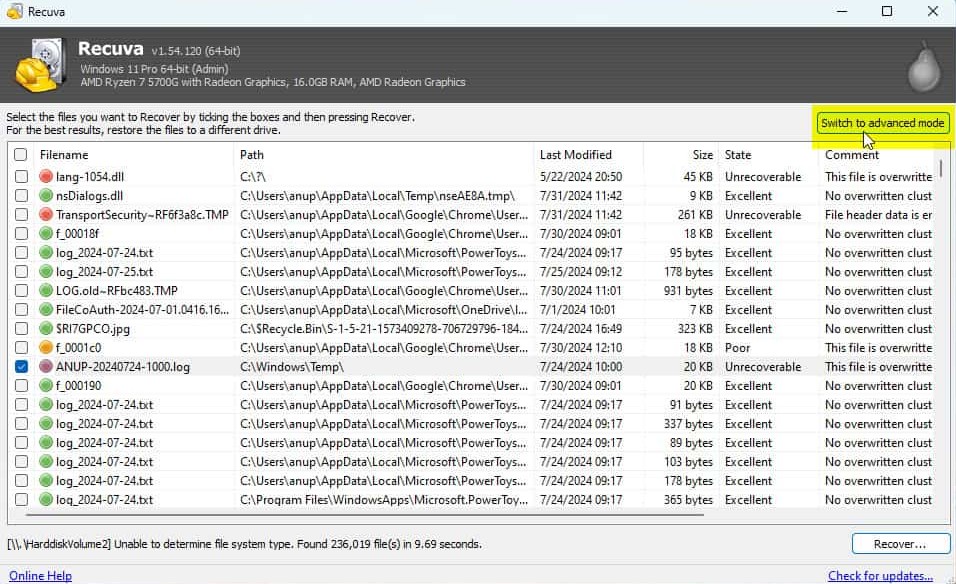Click the Recuva hard-hat drive logo
Screen dimensions: 956x584
(40, 65)
